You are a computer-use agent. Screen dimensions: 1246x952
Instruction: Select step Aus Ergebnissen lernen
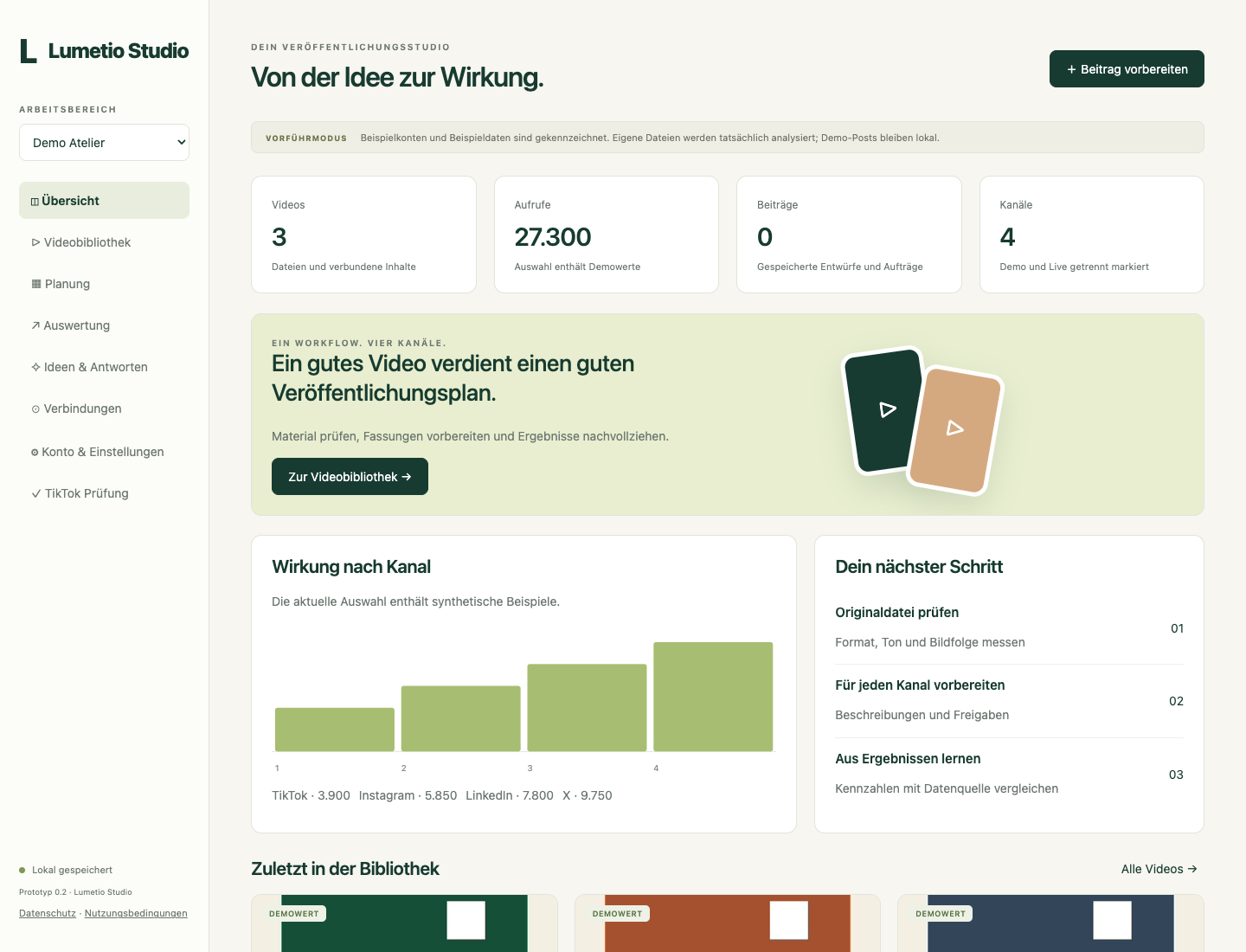[x=1009, y=775]
